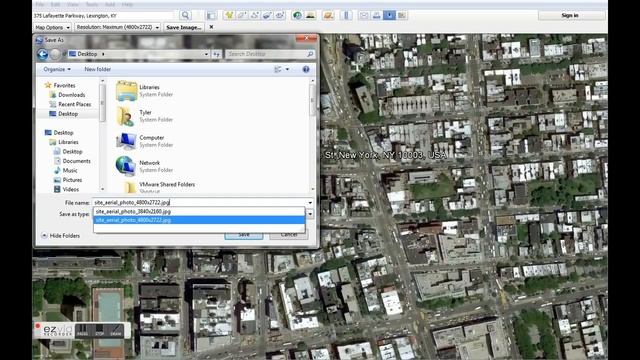Click the Cancel button in dialog

pos(289,235)
